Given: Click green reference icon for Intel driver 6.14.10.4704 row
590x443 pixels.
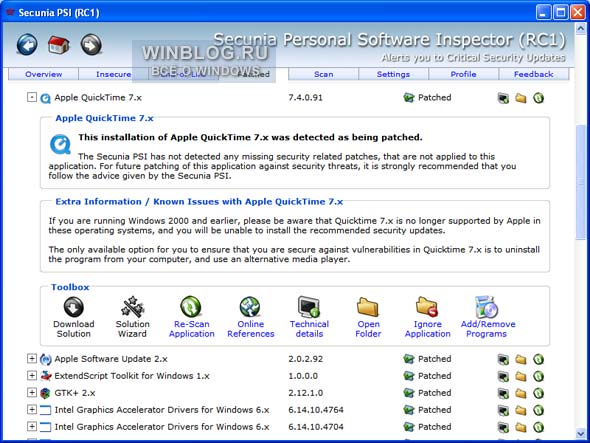Looking at the screenshot, I should coord(538,427).
